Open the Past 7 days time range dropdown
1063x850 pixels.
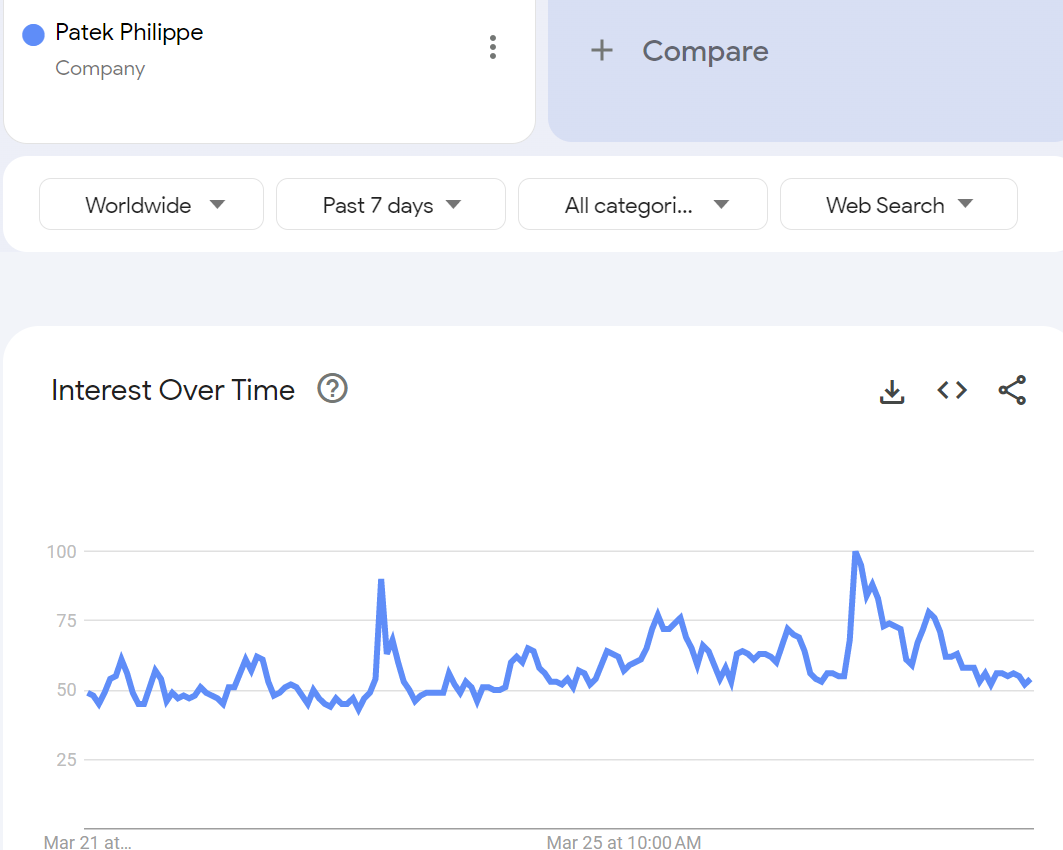(390, 205)
